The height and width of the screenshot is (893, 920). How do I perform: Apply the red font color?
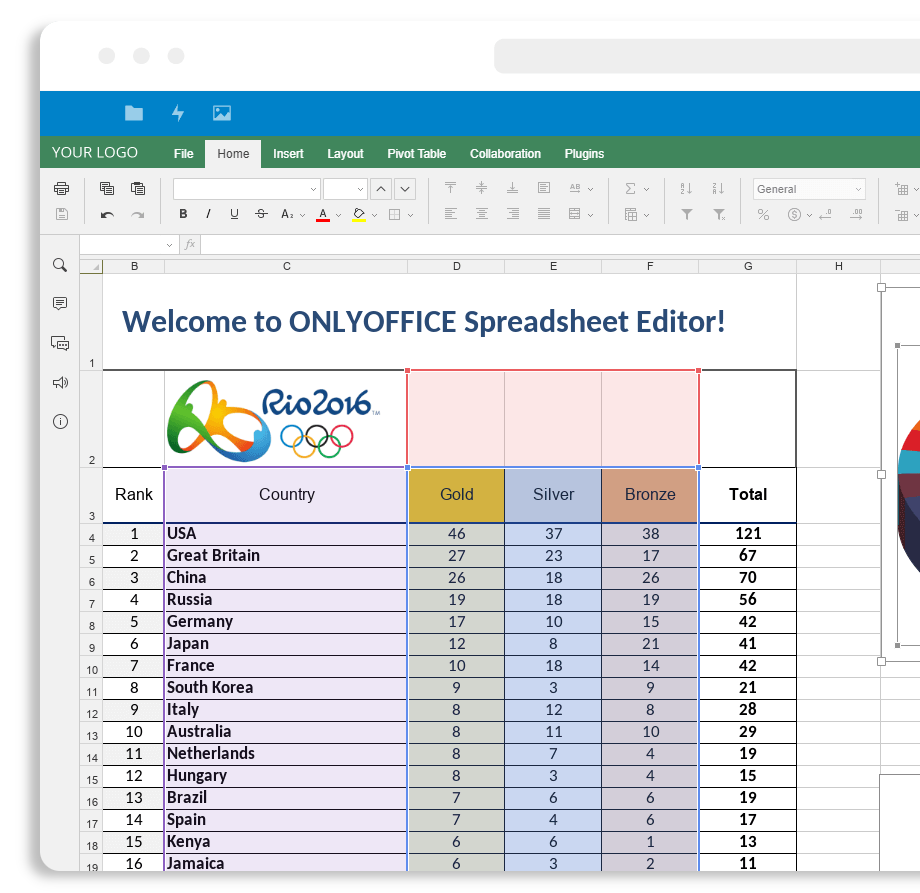click(323, 215)
